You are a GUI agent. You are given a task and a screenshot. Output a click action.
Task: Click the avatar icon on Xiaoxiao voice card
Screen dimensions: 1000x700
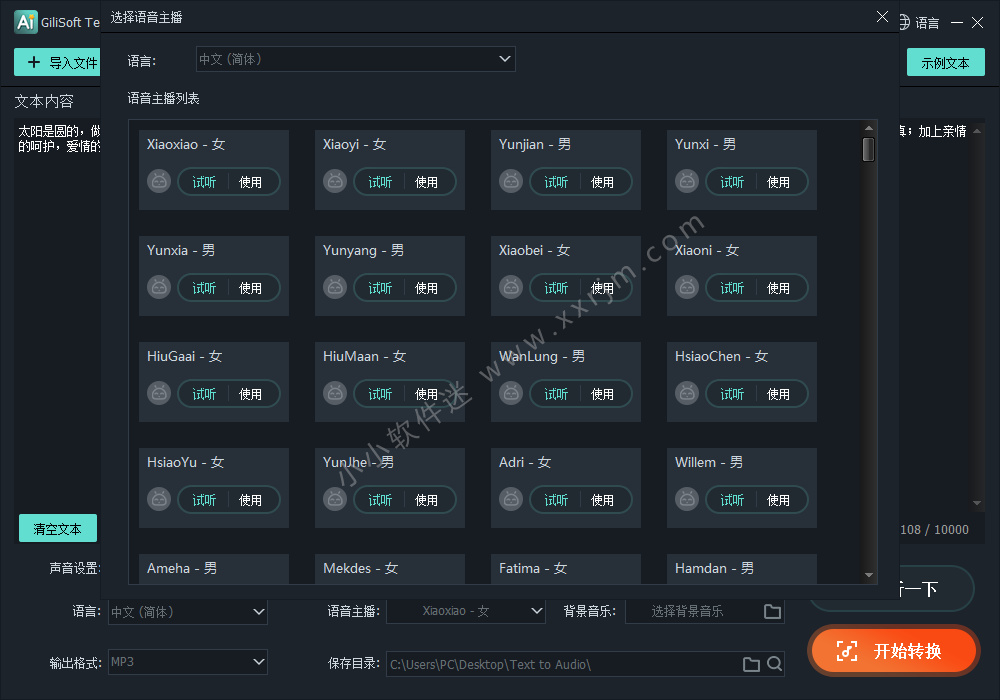[159, 182]
